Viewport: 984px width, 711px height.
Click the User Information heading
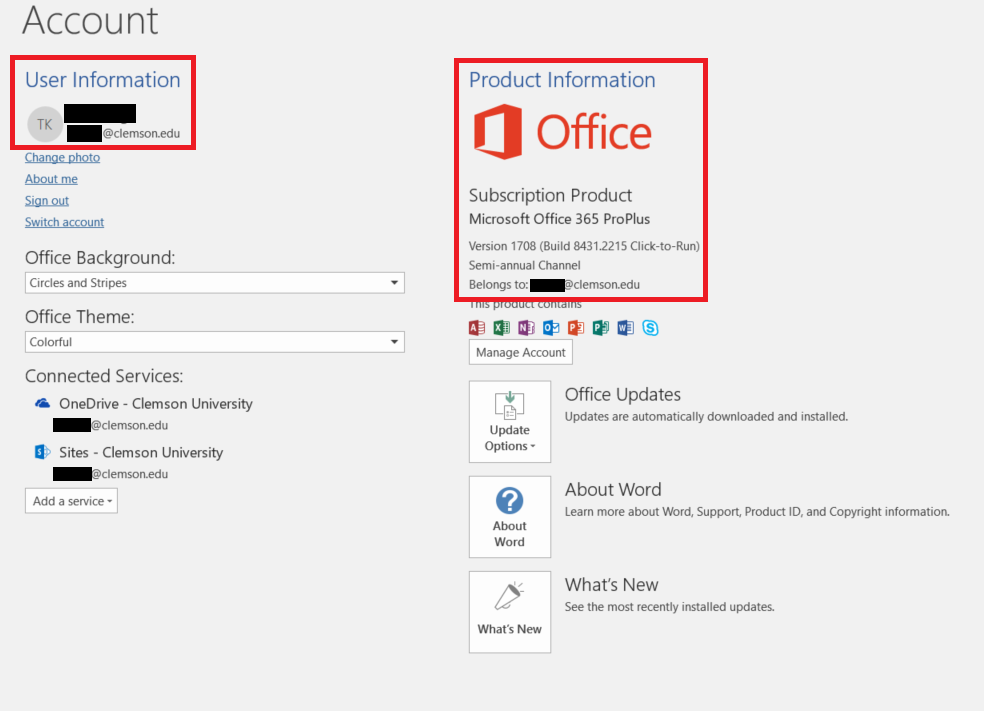(x=103, y=80)
